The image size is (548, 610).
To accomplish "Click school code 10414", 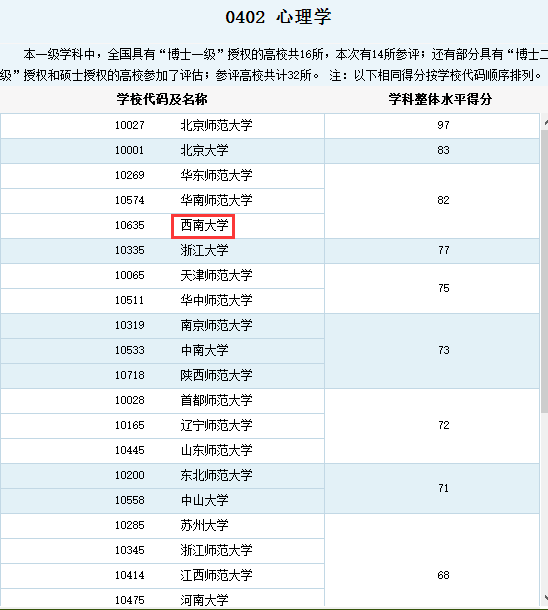I will coord(130,575).
